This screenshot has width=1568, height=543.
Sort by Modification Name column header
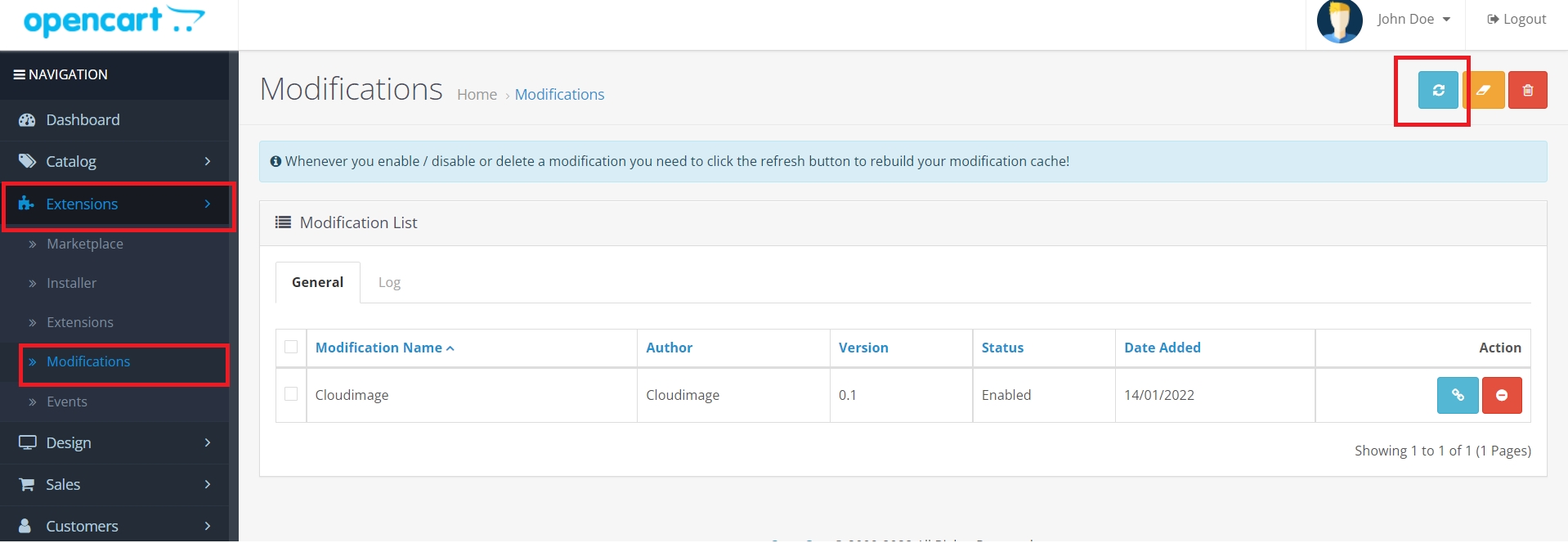point(379,348)
